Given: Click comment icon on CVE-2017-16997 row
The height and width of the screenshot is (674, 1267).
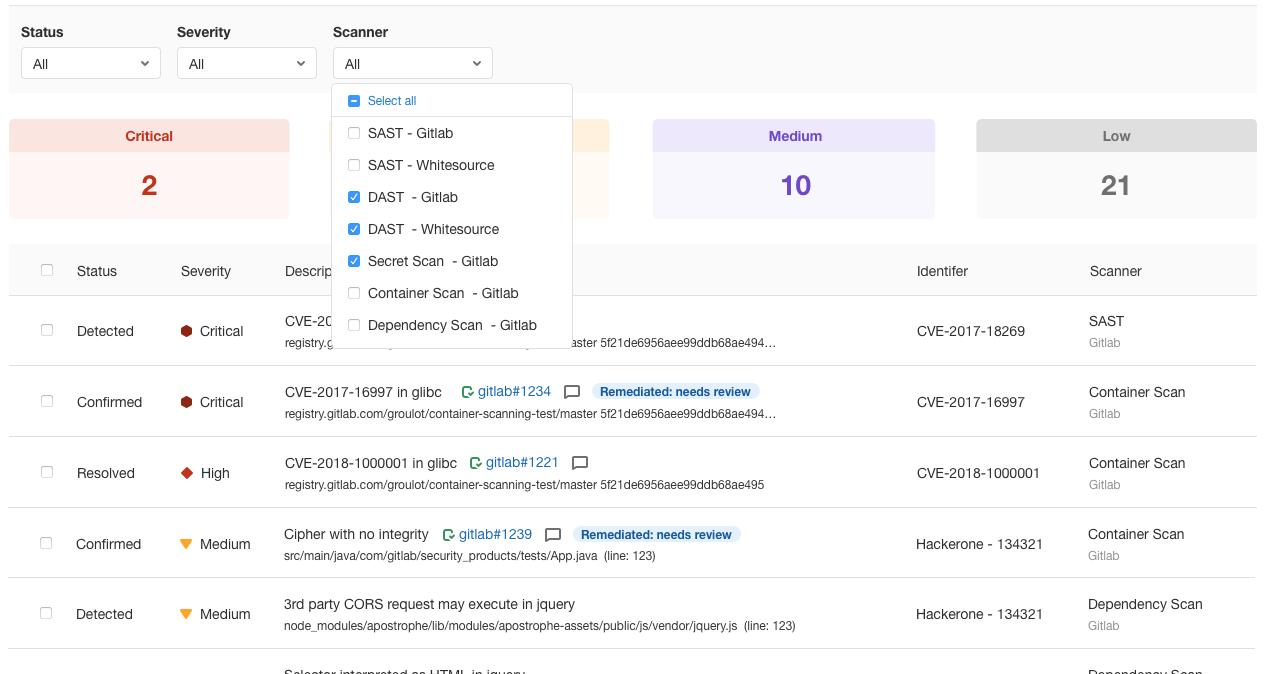Looking at the screenshot, I should [x=572, y=392].
